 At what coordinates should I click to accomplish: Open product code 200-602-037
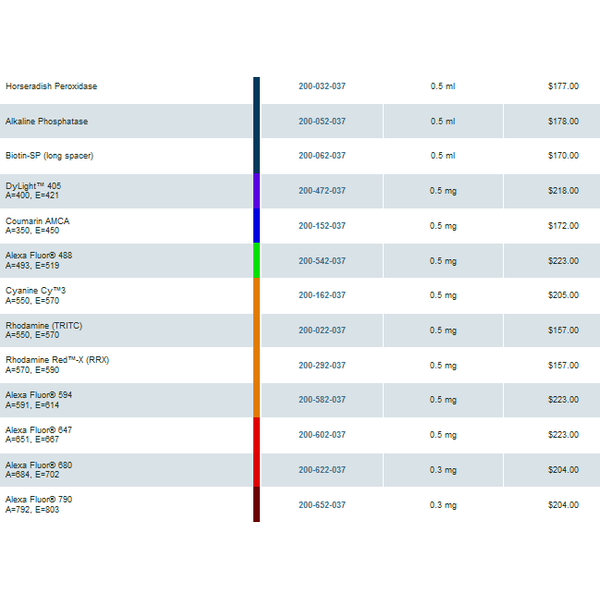322,435
